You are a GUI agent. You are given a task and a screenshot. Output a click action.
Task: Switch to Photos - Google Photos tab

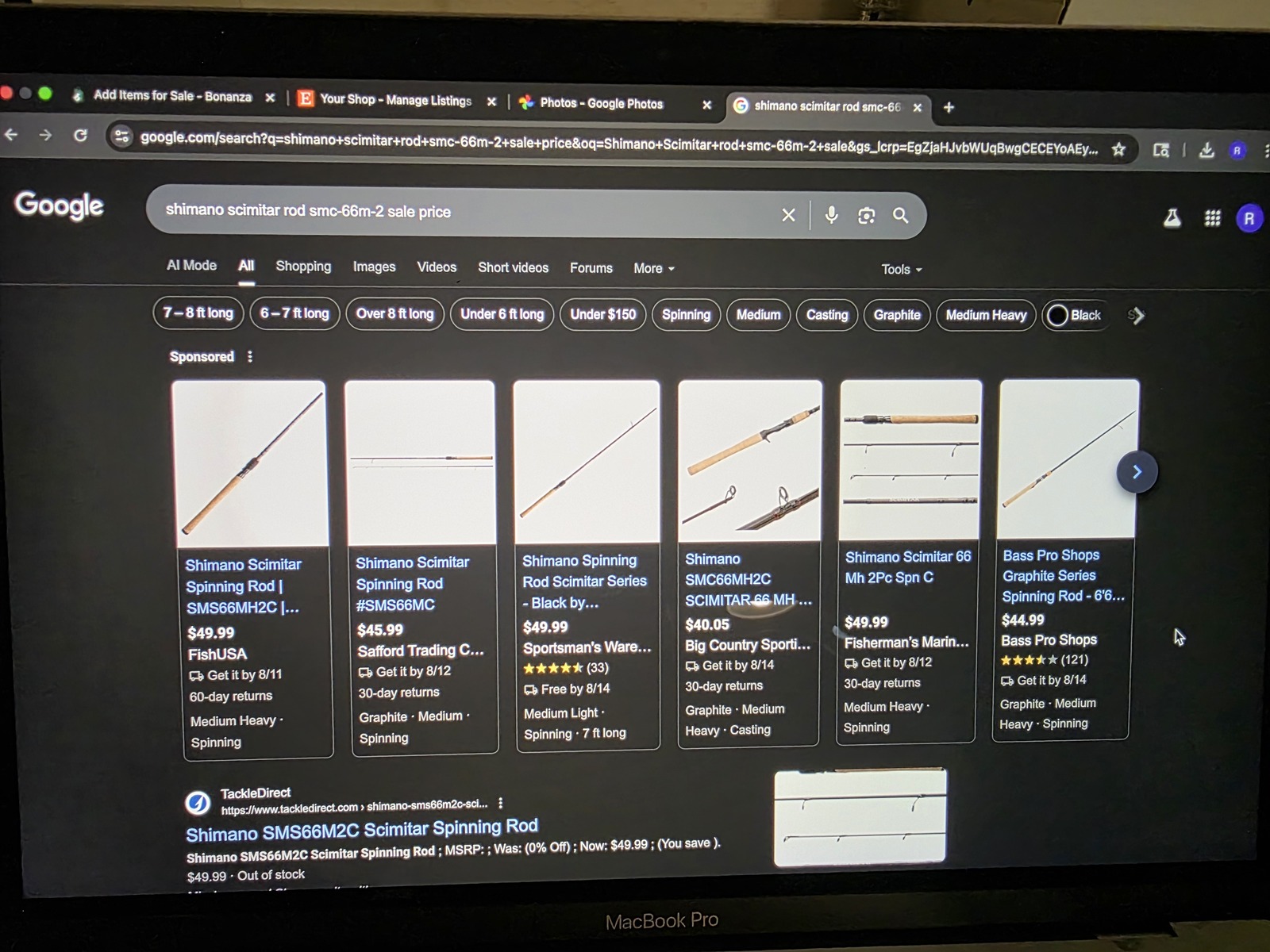[601, 103]
